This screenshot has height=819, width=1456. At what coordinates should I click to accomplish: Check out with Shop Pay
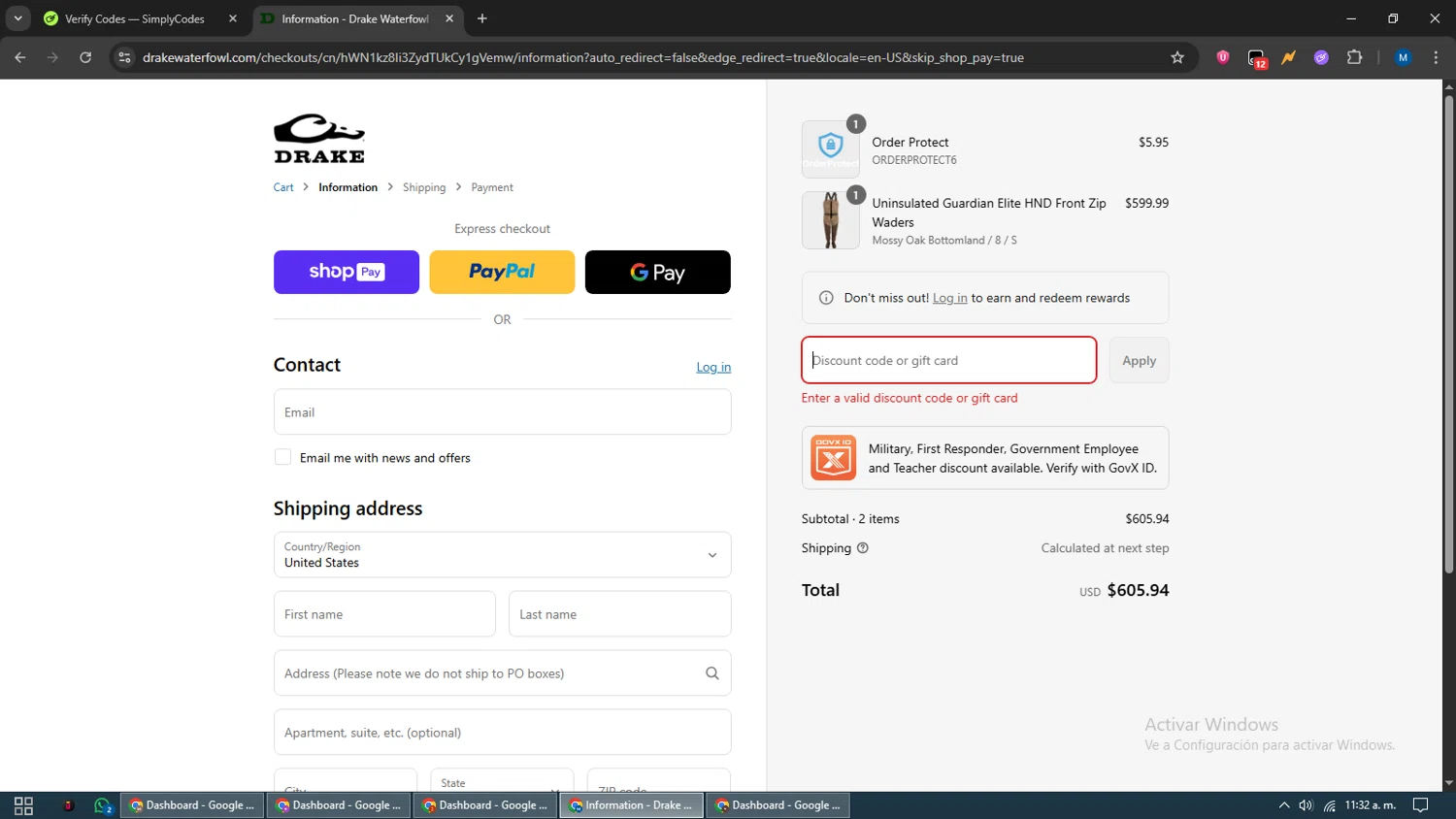[347, 272]
